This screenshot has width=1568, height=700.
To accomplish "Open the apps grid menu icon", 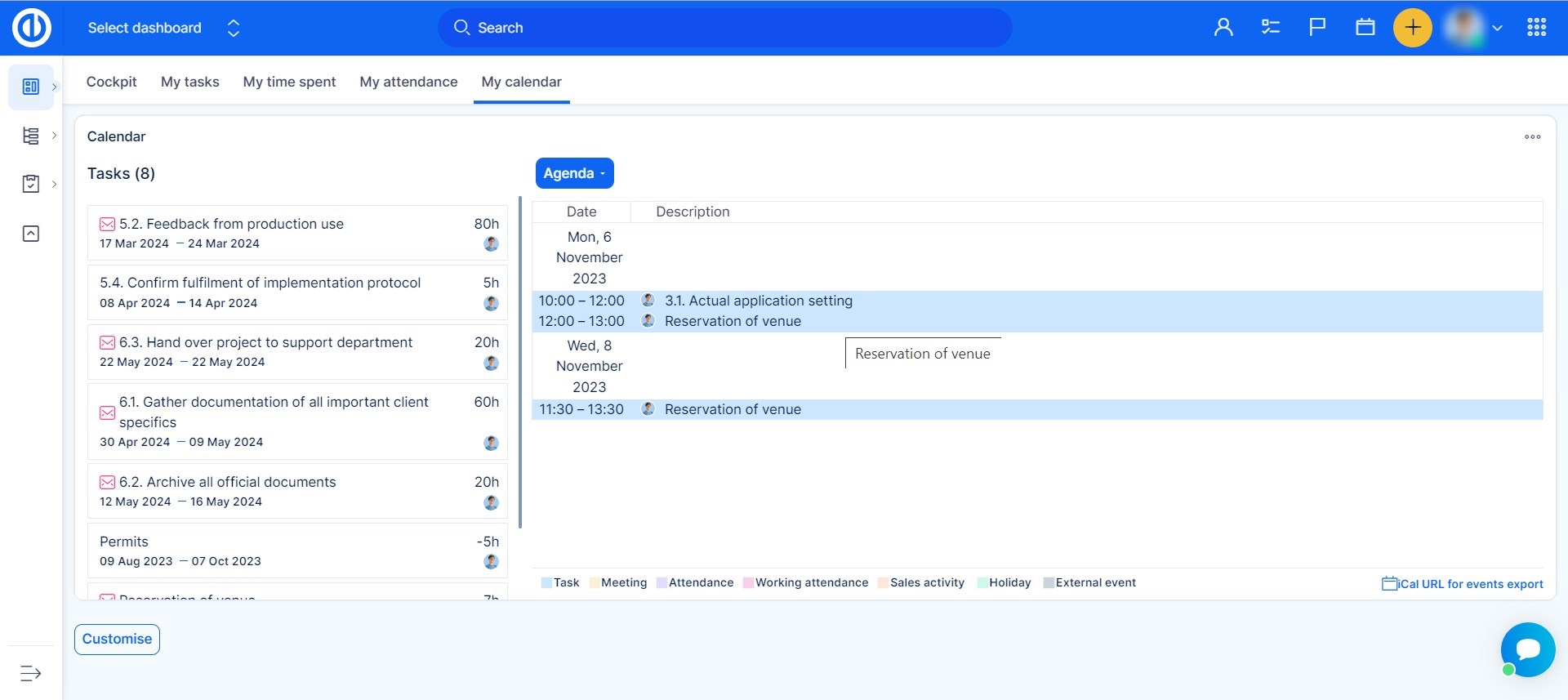I will pos(1536,28).
